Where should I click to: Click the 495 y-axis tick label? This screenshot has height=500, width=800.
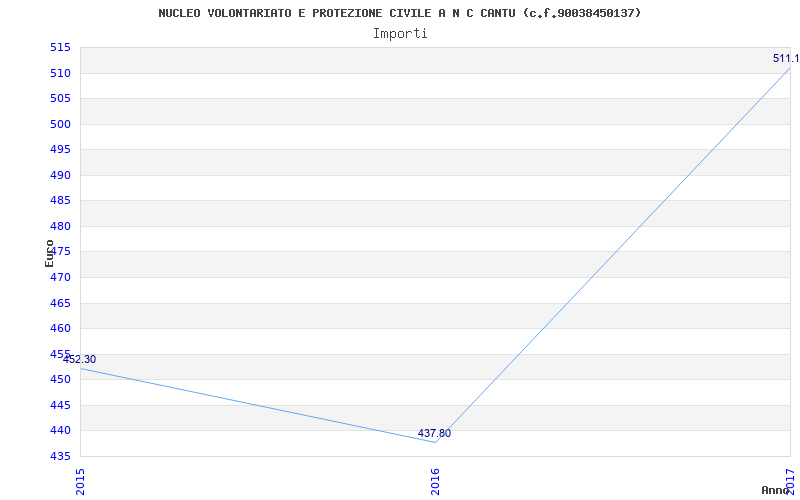(60, 149)
